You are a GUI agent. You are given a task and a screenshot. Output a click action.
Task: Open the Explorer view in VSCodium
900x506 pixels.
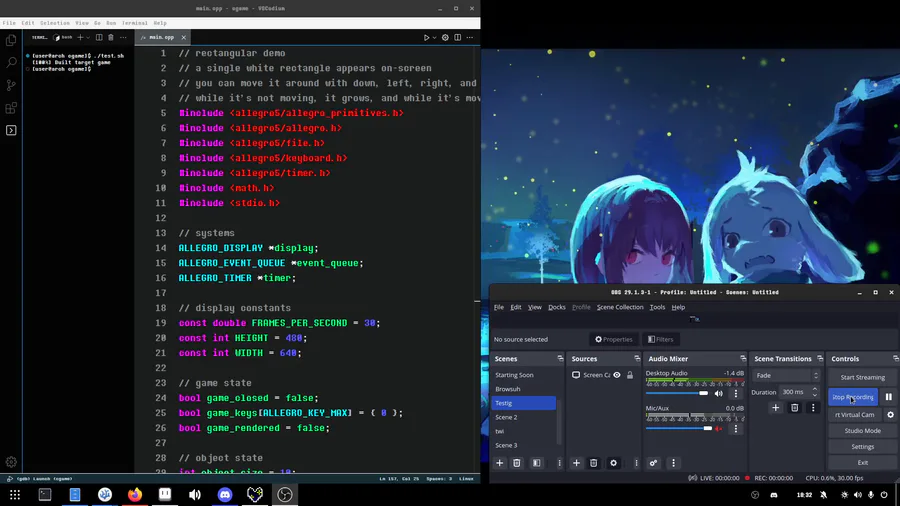pyautogui.click(x=11, y=40)
